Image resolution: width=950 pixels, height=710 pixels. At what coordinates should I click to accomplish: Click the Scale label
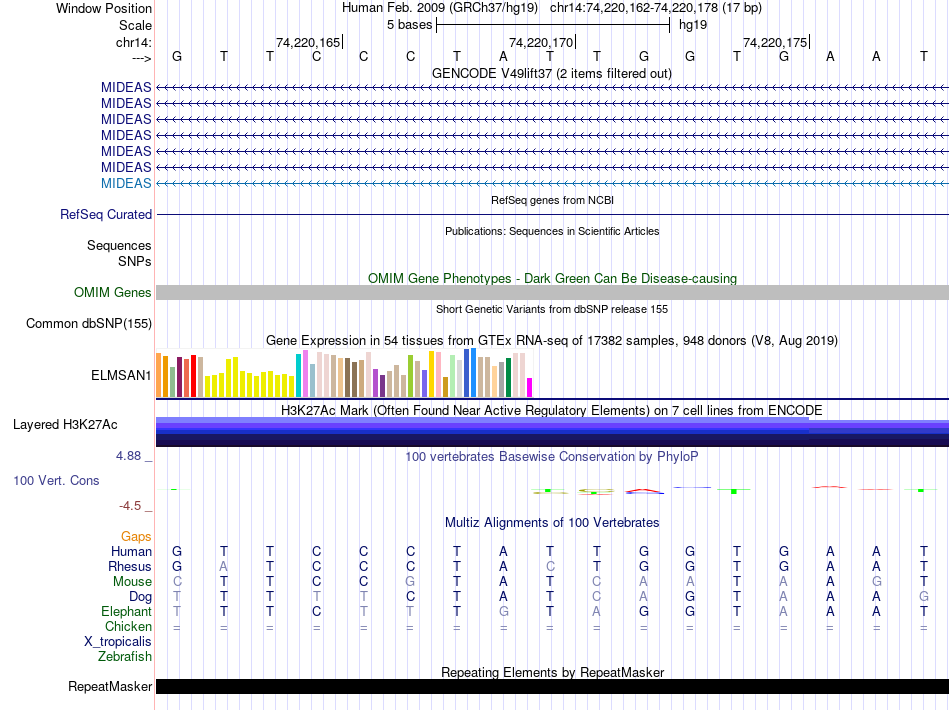136,25
